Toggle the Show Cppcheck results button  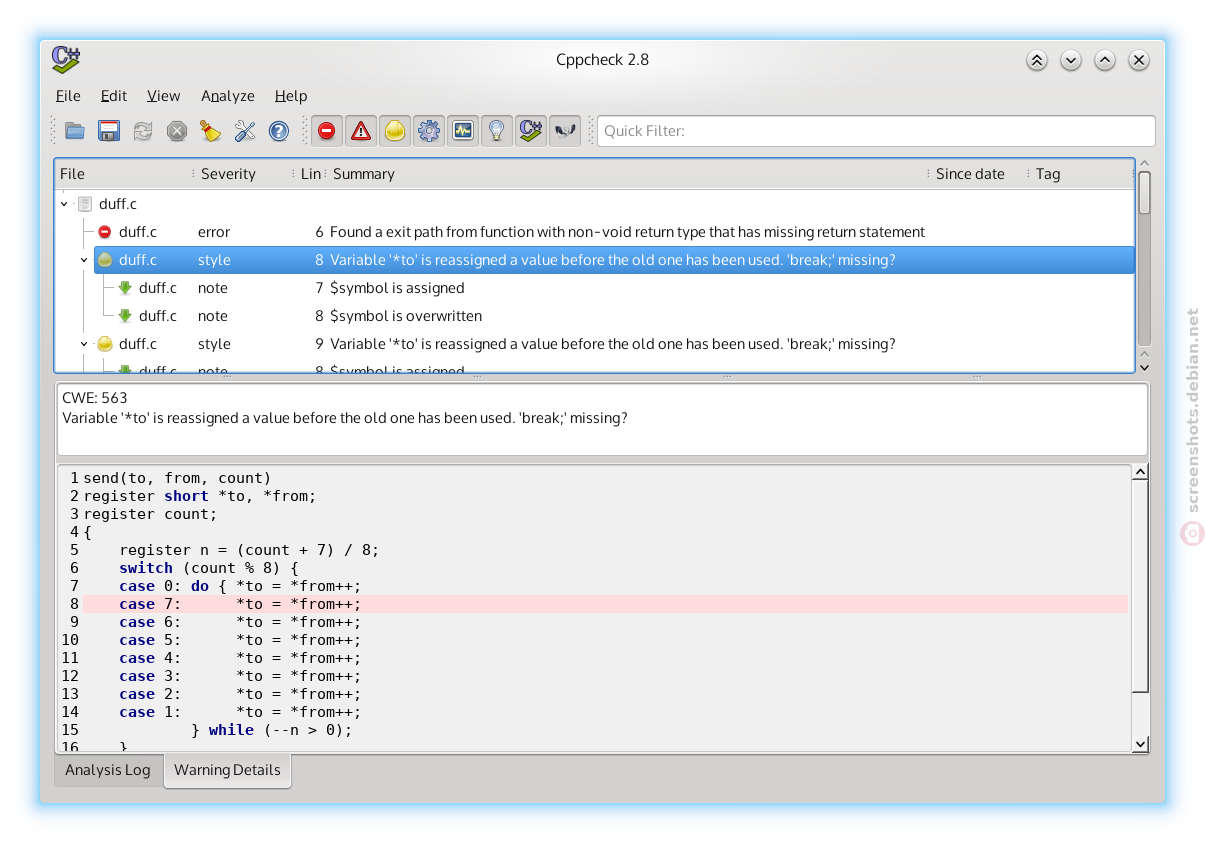click(531, 131)
